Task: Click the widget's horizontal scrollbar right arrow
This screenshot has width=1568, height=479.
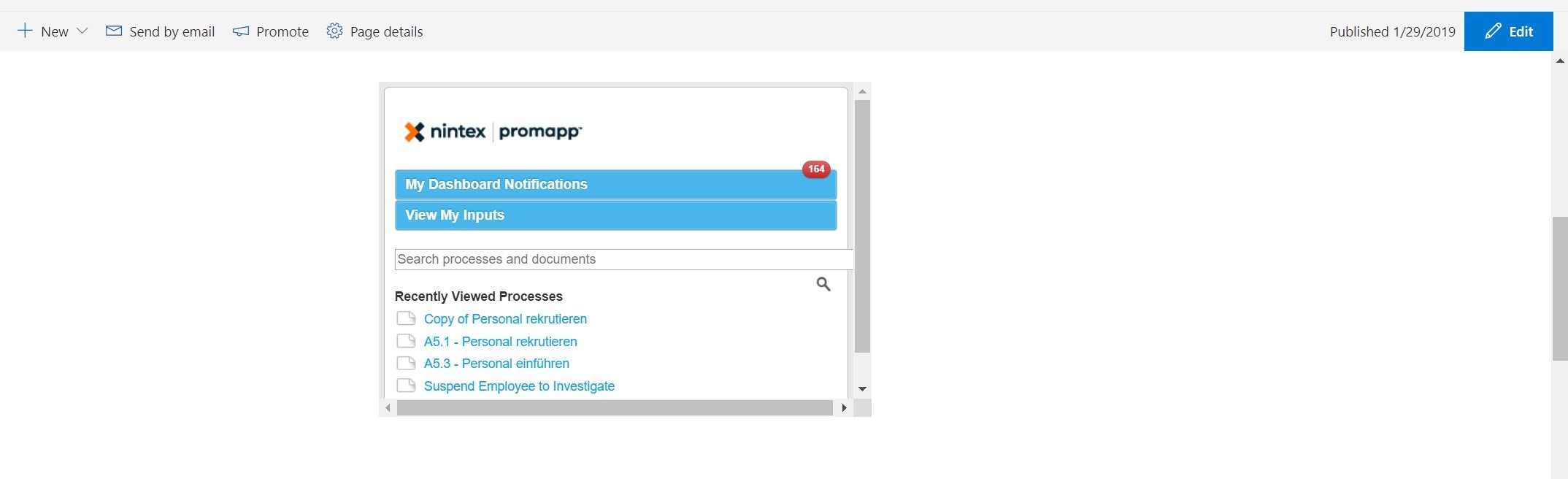Action: 844,408
